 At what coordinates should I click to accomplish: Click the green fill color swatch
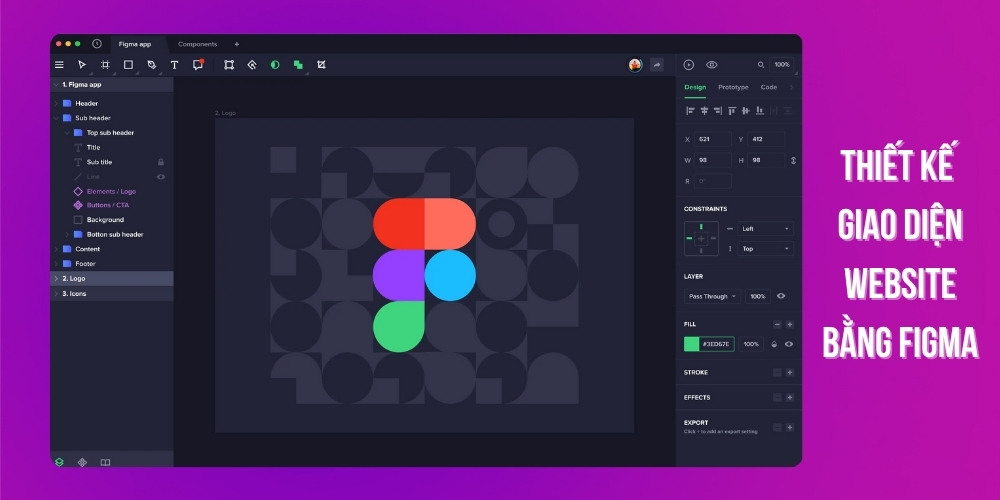[691, 344]
